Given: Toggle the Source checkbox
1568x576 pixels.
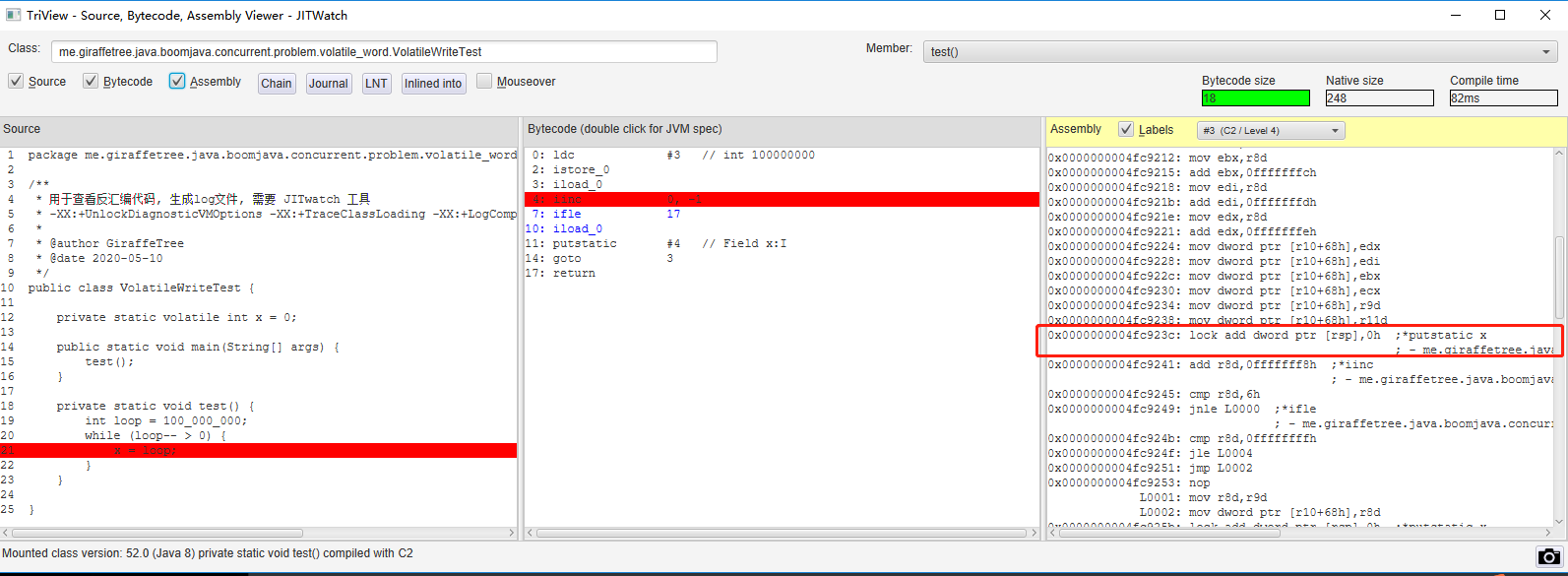Looking at the screenshot, I should pyautogui.click(x=16, y=82).
